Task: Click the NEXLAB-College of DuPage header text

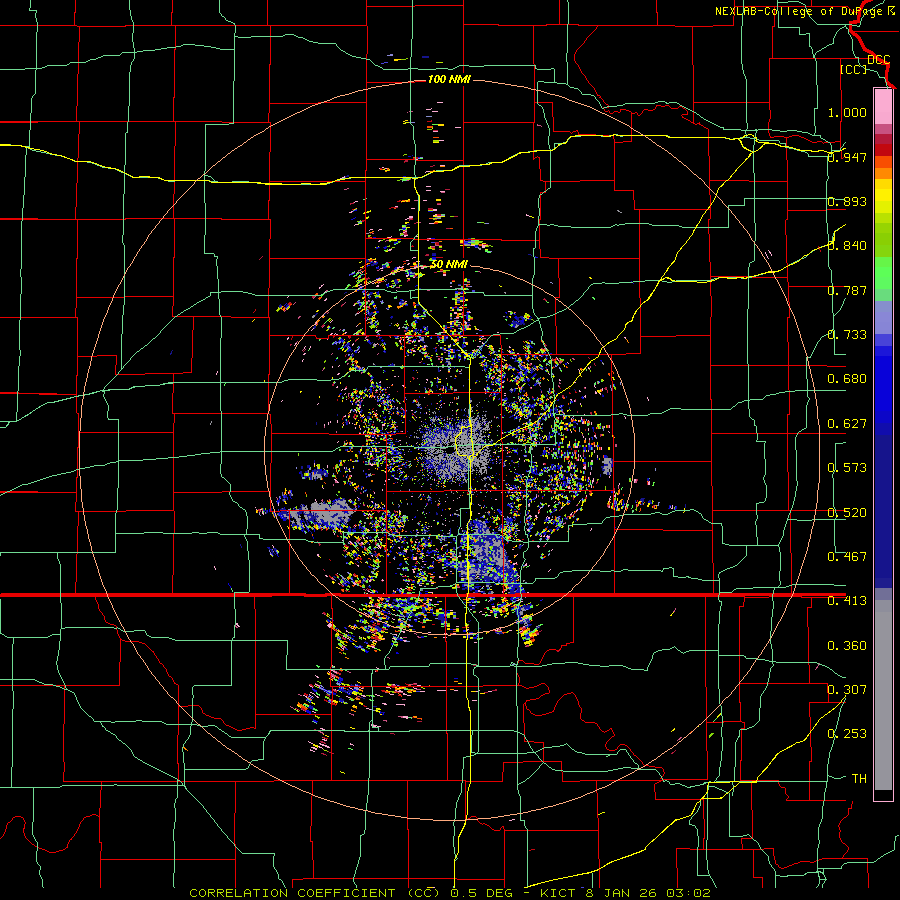Action: pyautogui.click(x=801, y=11)
